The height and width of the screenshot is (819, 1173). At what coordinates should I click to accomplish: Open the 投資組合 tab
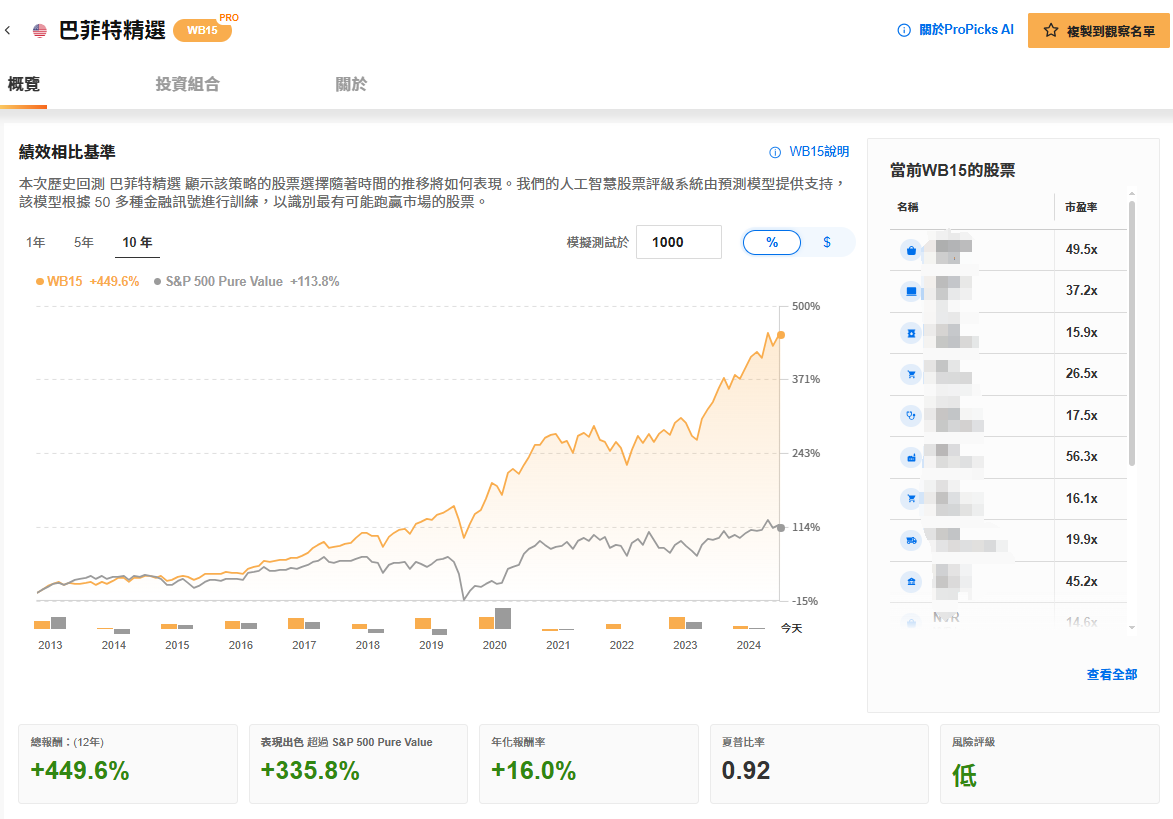point(187,85)
